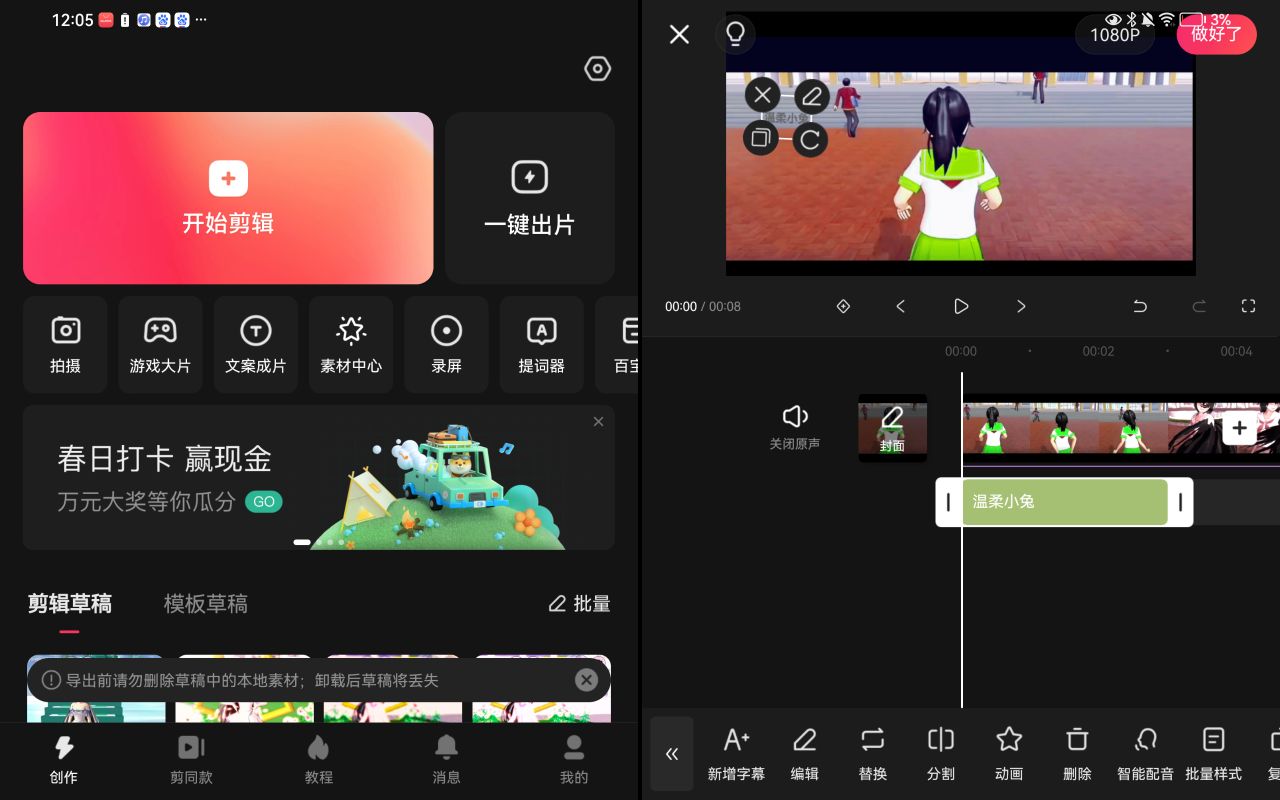Edit text overlay via pencil handle

pos(812,96)
